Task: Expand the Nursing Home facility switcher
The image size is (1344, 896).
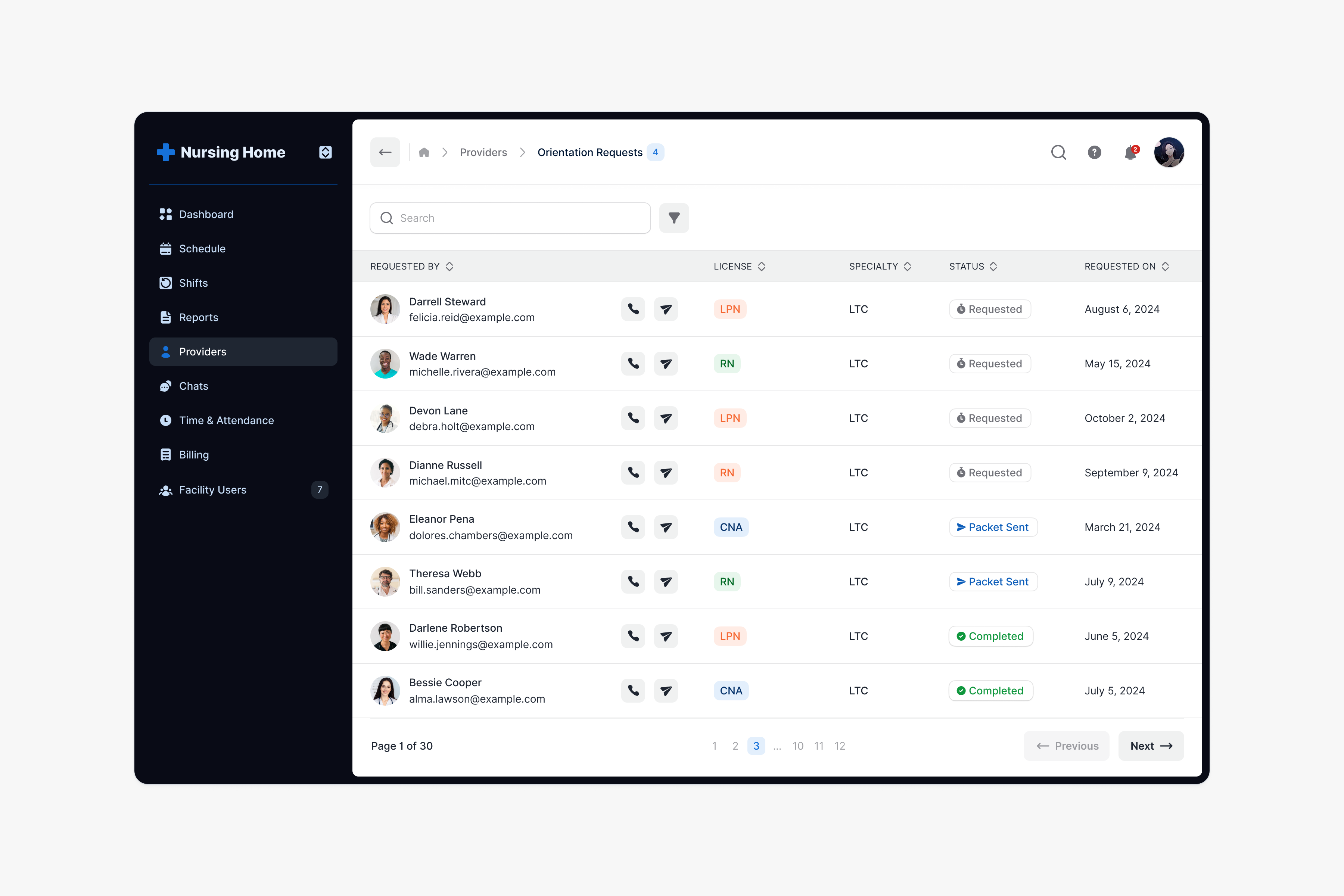Action: (x=325, y=153)
